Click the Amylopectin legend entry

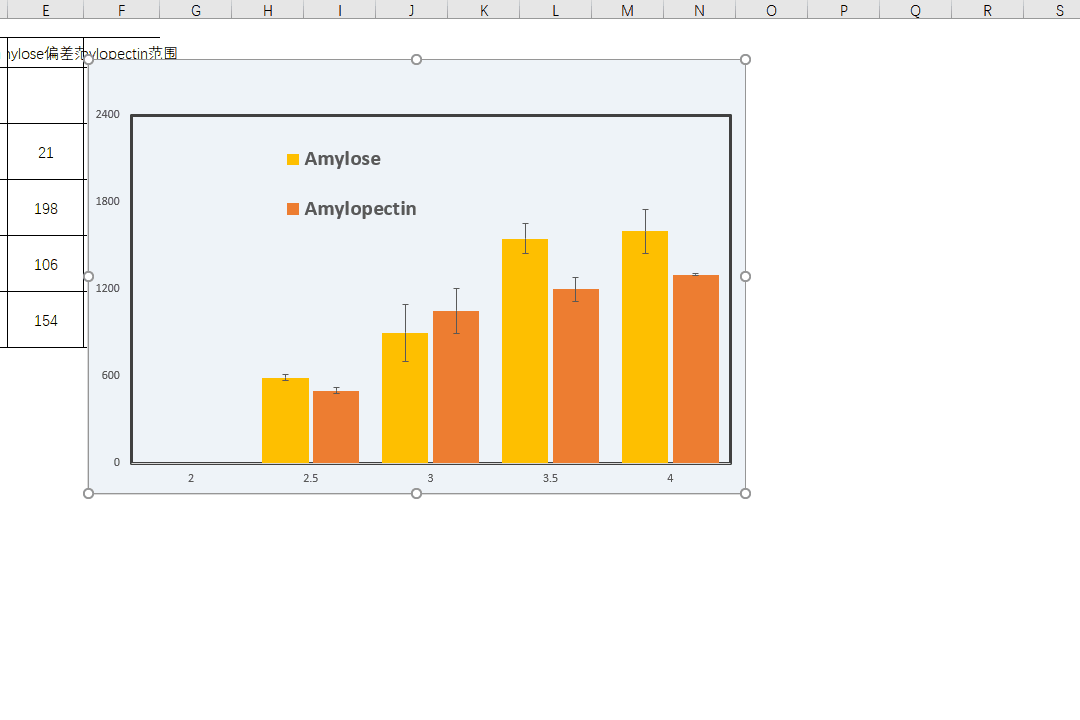(x=351, y=209)
